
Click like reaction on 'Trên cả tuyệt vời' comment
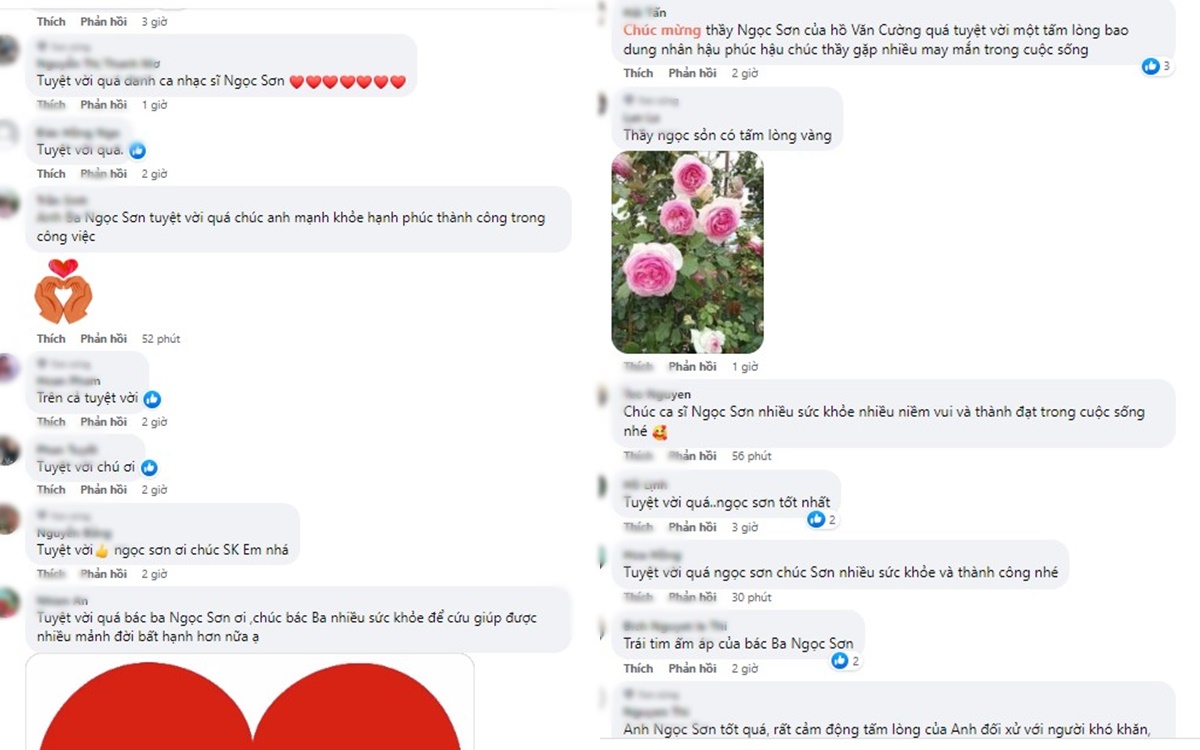pos(152,399)
